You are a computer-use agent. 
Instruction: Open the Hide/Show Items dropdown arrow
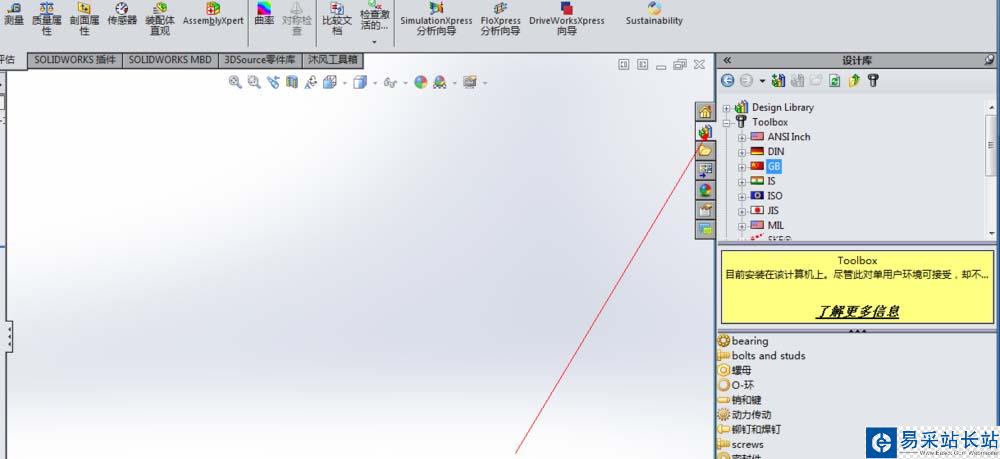click(x=406, y=83)
